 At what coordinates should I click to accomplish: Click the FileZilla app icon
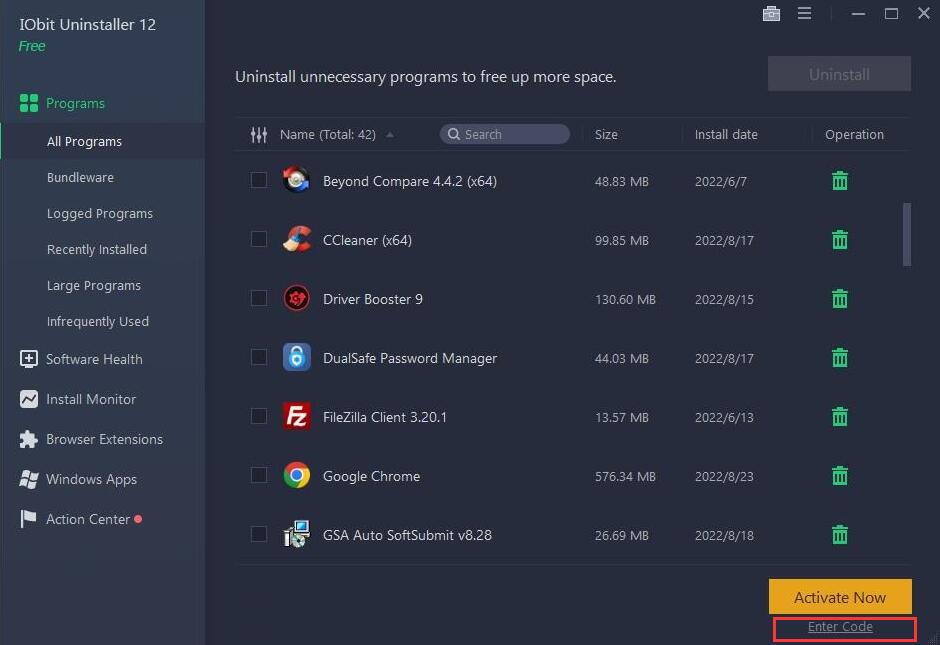[x=297, y=416]
